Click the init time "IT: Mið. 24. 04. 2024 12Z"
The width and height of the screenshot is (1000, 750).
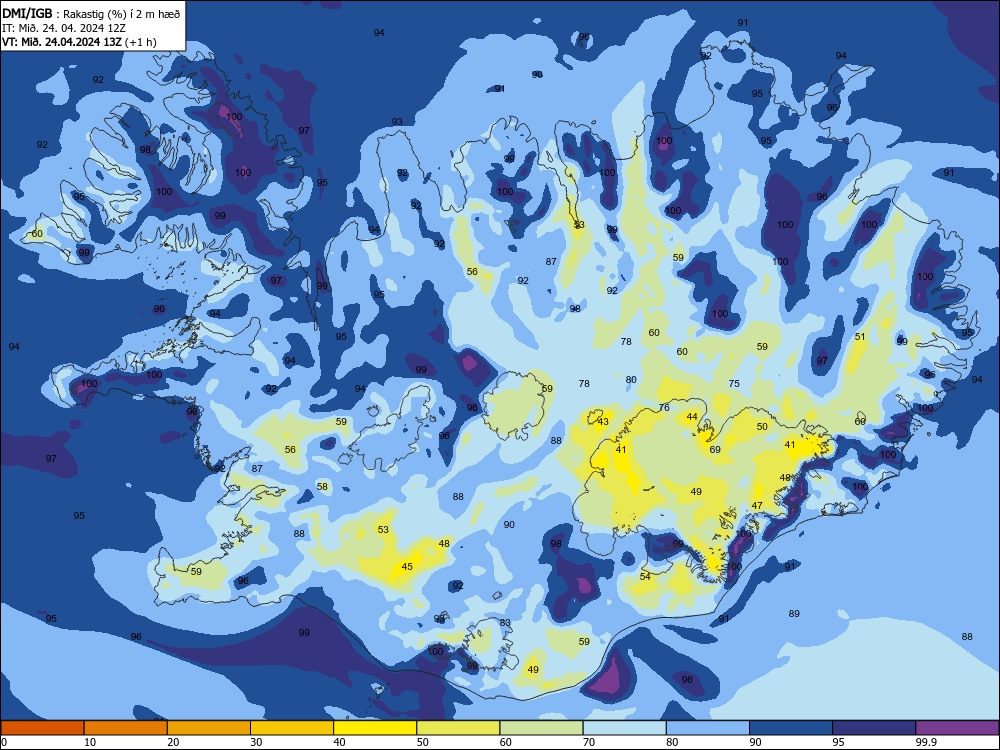pos(64,28)
